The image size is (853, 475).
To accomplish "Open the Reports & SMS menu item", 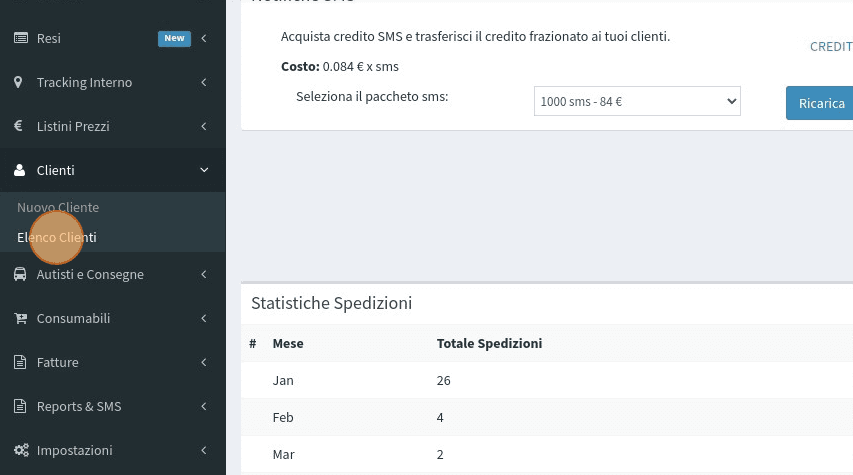I will click(113, 406).
